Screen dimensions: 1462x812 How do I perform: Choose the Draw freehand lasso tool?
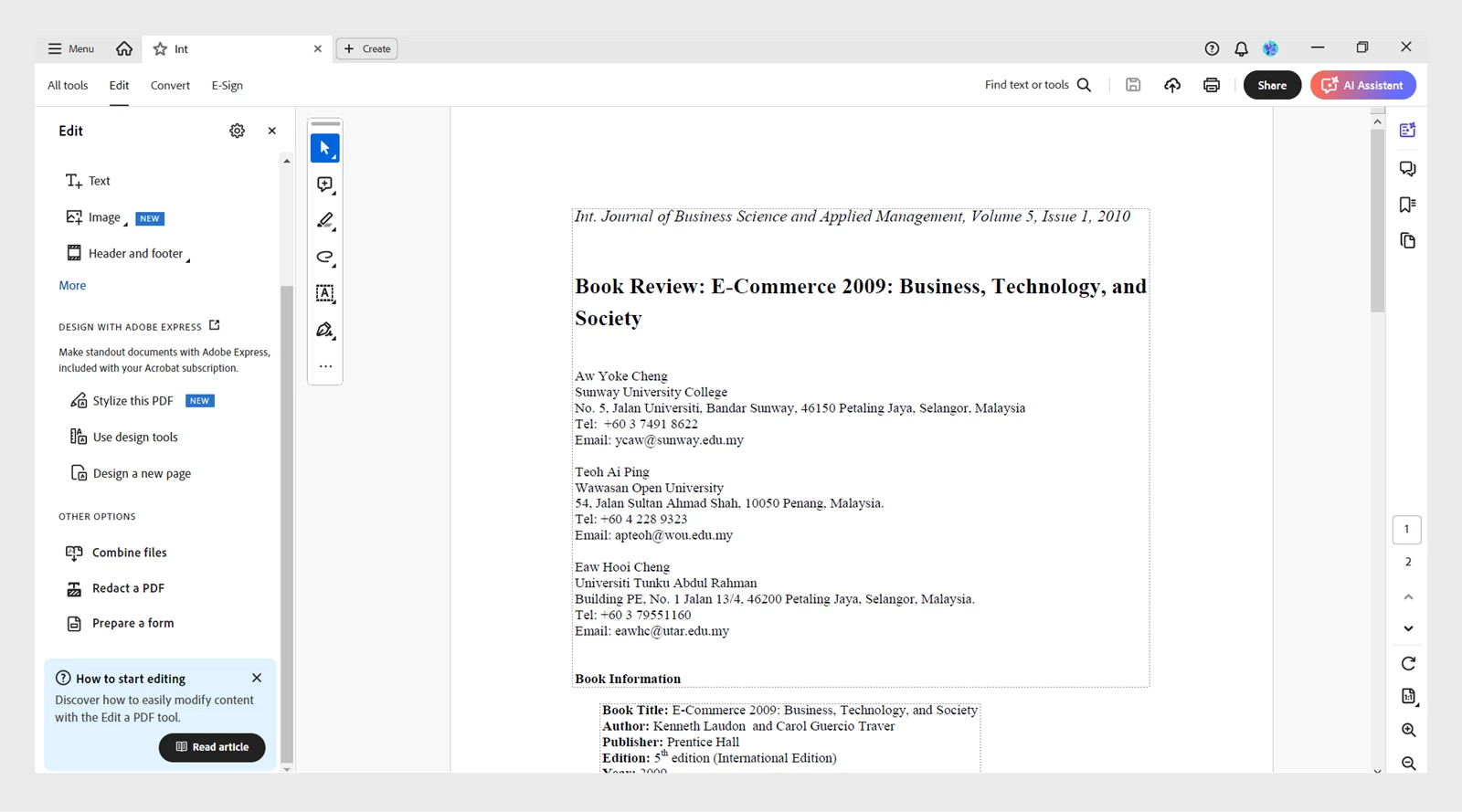pyautogui.click(x=325, y=258)
